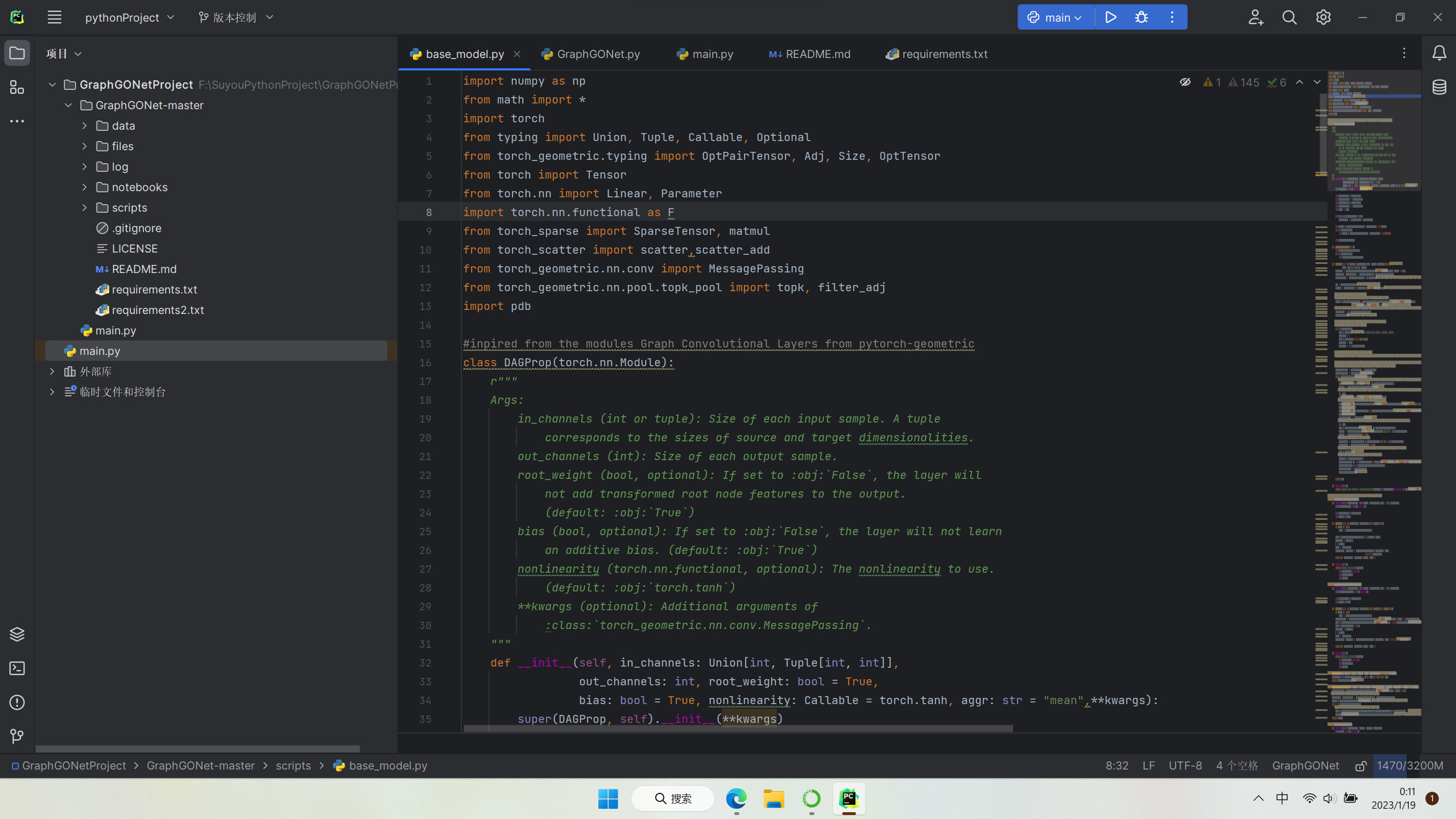Open the Python Packages panel
This screenshot has height=819, width=1456.
tap(16, 634)
